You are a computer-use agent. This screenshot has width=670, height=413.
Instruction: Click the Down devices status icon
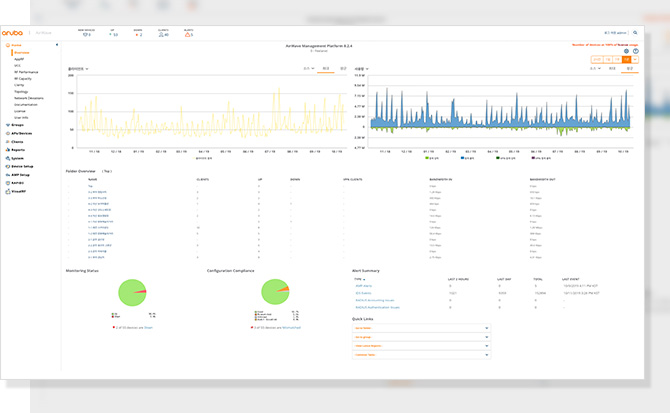[x=138, y=35]
